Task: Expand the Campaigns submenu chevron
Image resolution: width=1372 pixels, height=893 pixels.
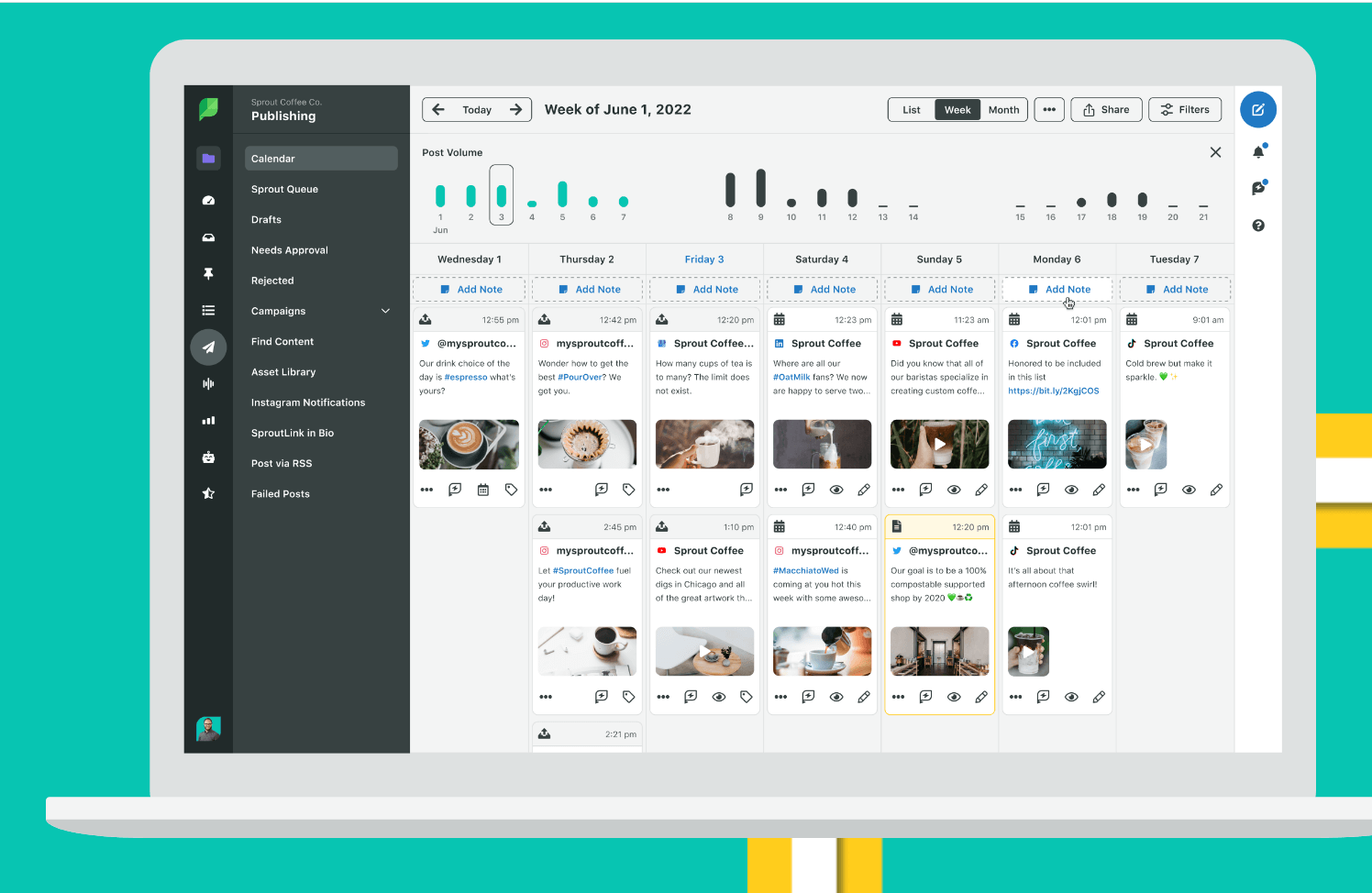Action: coord(385,311)
